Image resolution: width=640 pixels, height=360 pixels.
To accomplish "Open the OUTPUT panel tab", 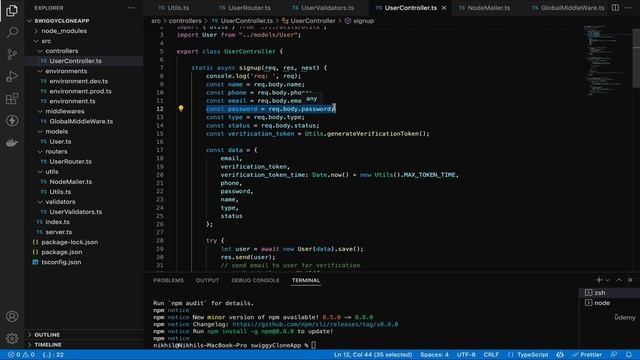I will click(x=207, y=280).
